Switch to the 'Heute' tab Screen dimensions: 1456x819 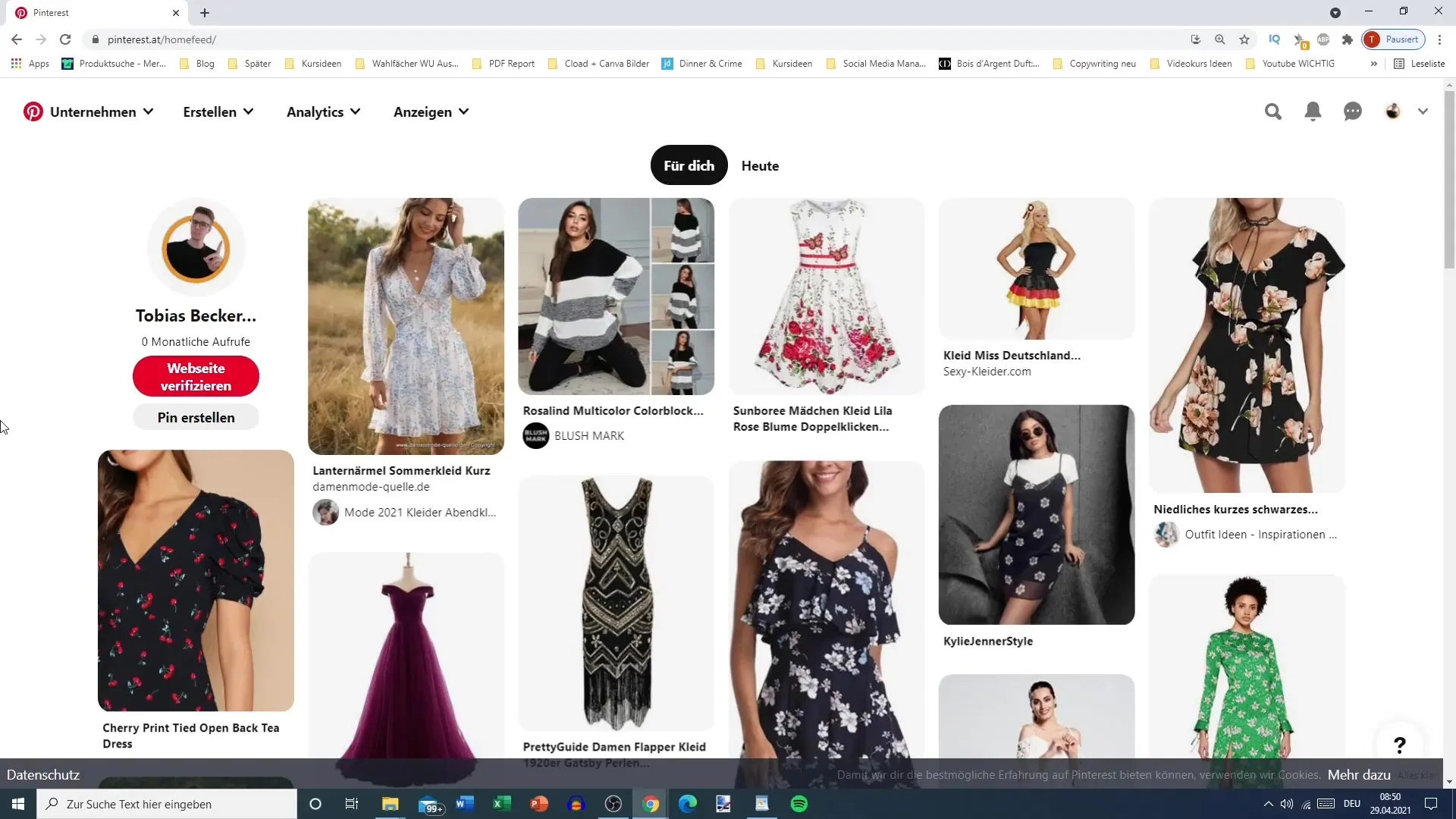pyautogui.click(x=761, y=165)
